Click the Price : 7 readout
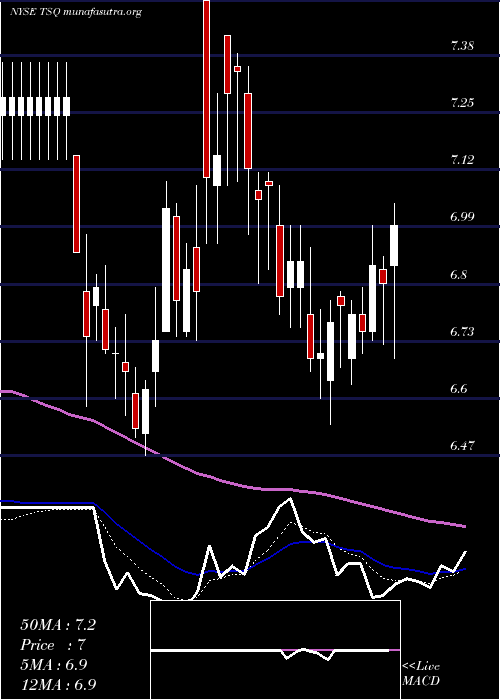The image size is (500, 700). point(53,645)
